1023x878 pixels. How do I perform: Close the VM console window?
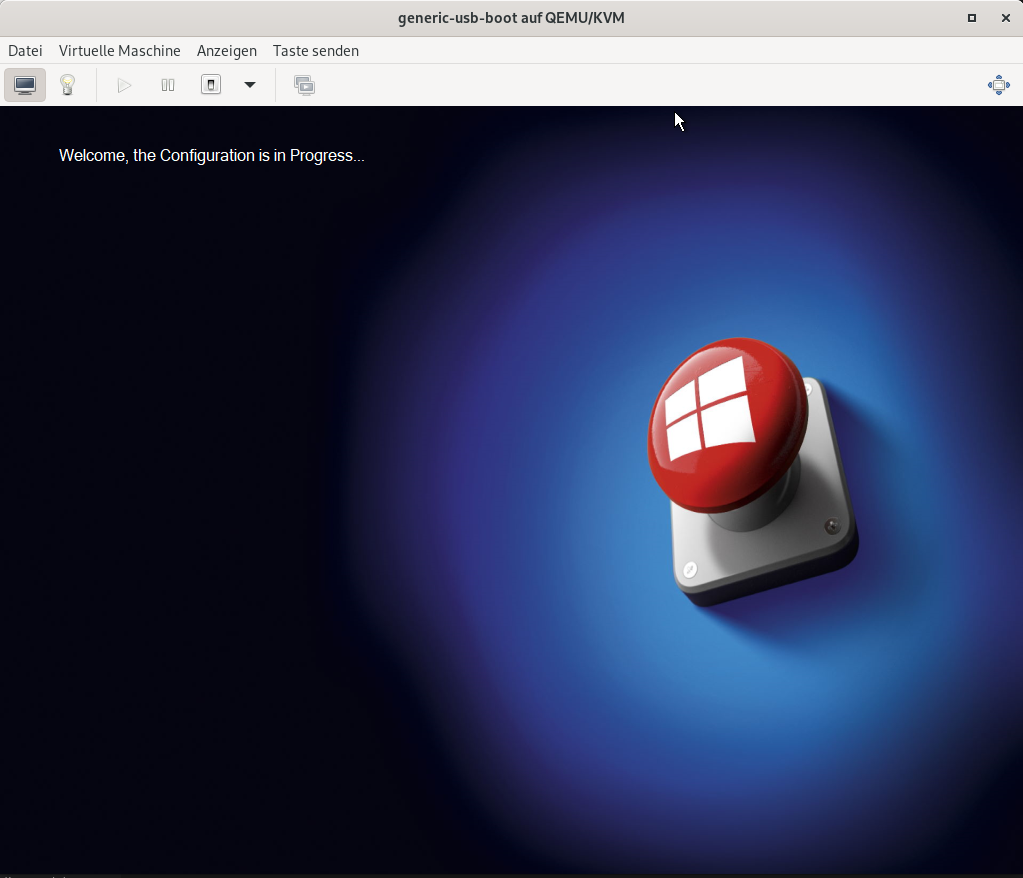tap(1006, 18)
